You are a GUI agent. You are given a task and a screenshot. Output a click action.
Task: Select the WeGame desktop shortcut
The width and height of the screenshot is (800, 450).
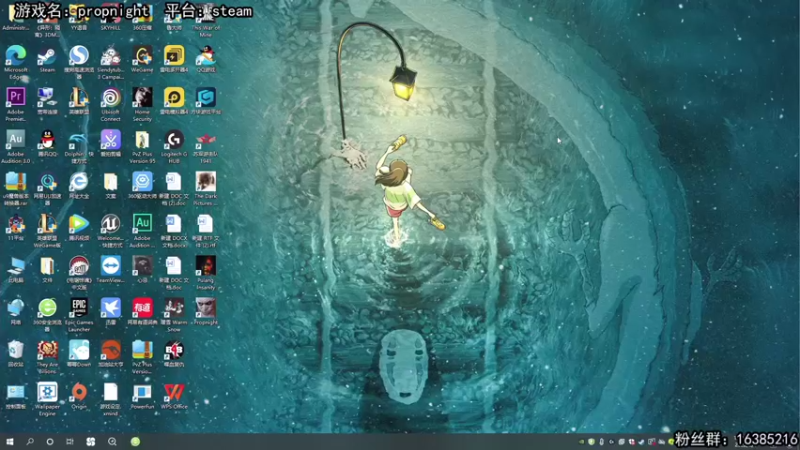point(142,56)
